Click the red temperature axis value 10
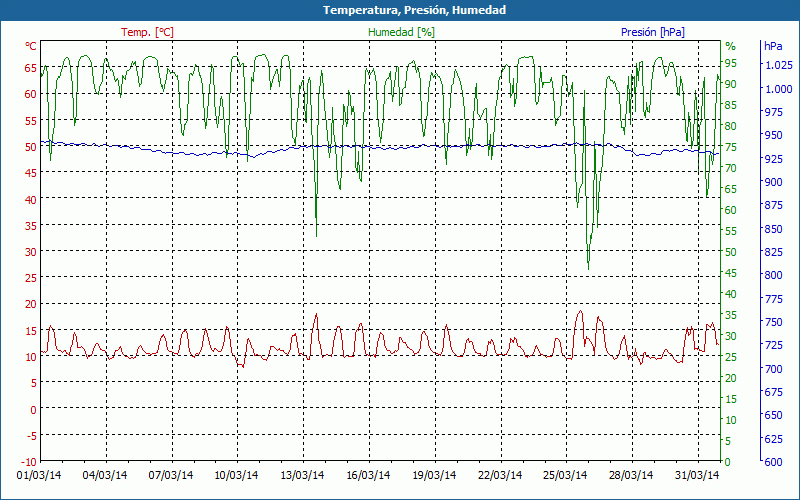This screenshot has height=500, width=800. (31, 357)
